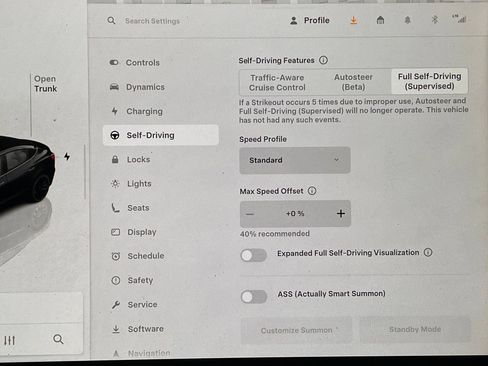This screenshot has height=366, width=488.
Task: Tap the cellular signal strength icon
Action: pos(459,19)
